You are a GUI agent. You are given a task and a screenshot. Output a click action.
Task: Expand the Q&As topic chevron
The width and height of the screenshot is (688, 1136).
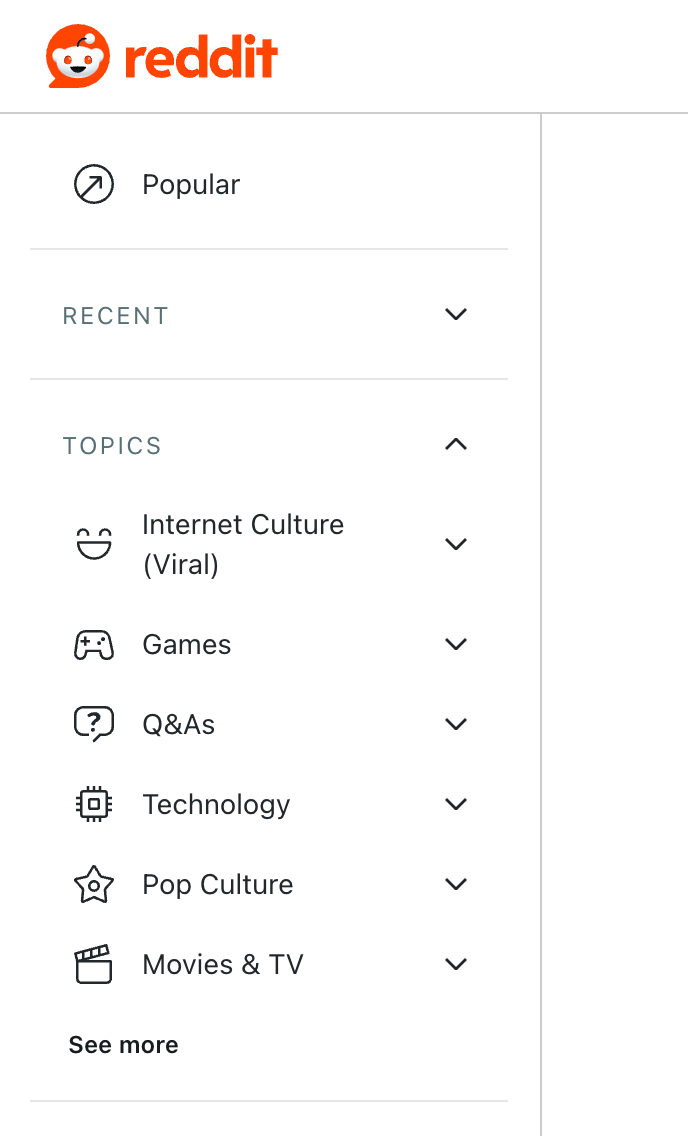[456, 725]
